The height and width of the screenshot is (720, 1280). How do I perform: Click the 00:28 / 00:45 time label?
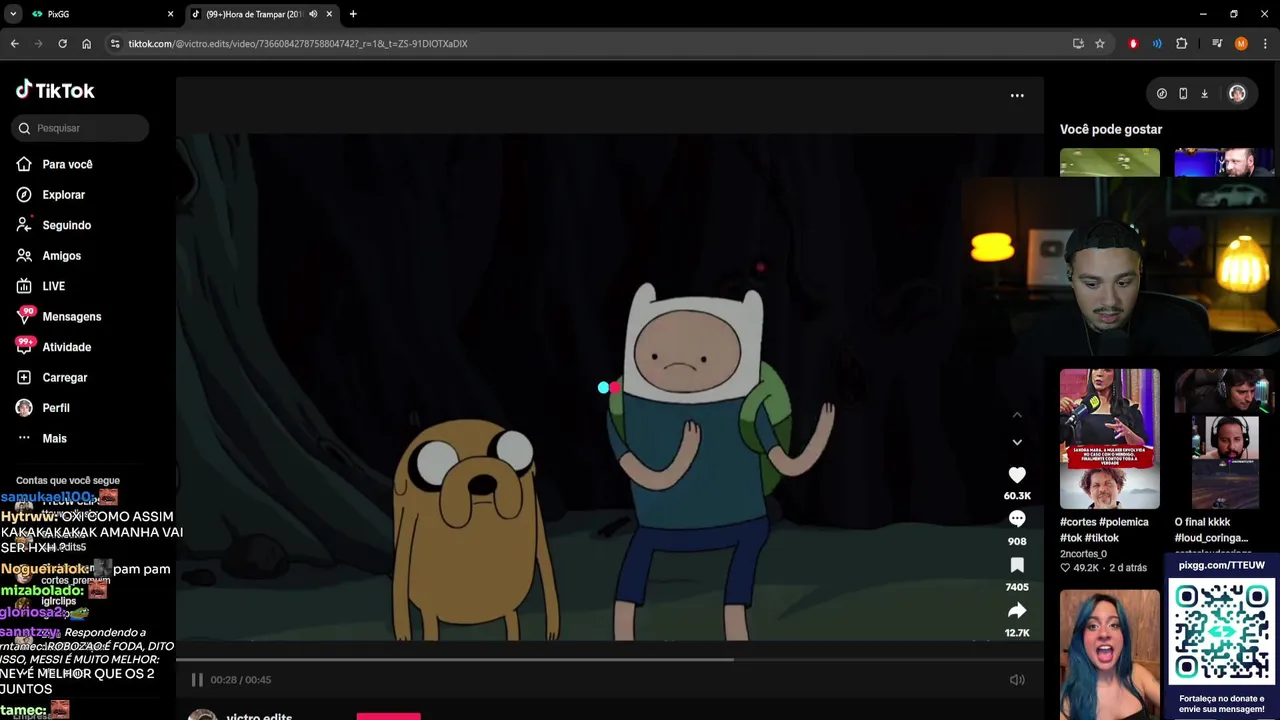click(241, 680)
